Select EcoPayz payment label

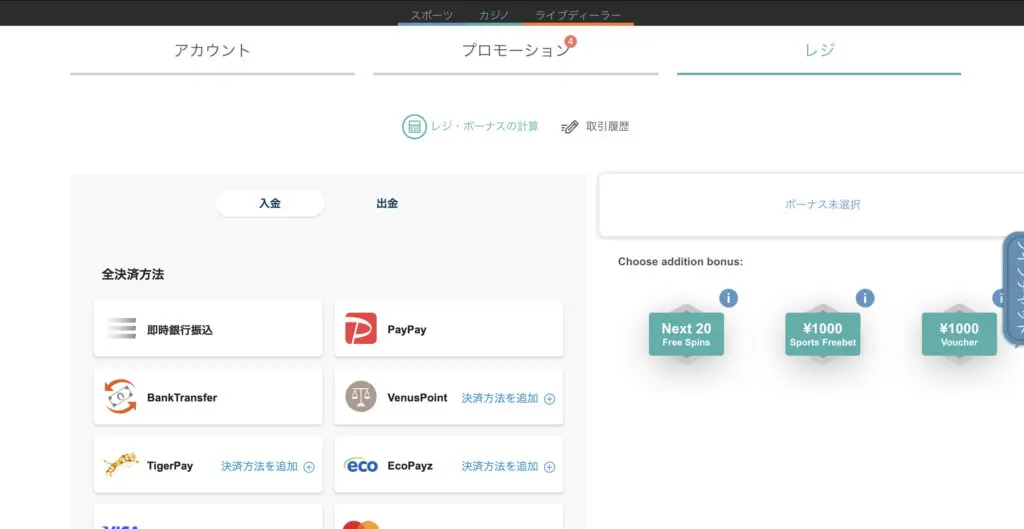410,466
